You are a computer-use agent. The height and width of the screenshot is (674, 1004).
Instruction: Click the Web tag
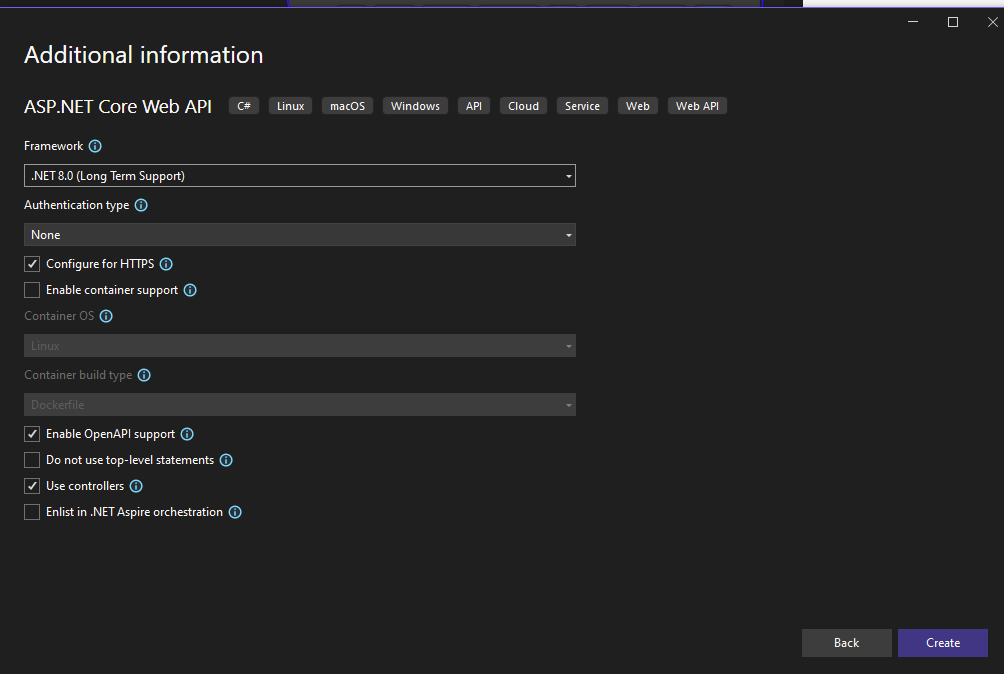tap(638, 106)
